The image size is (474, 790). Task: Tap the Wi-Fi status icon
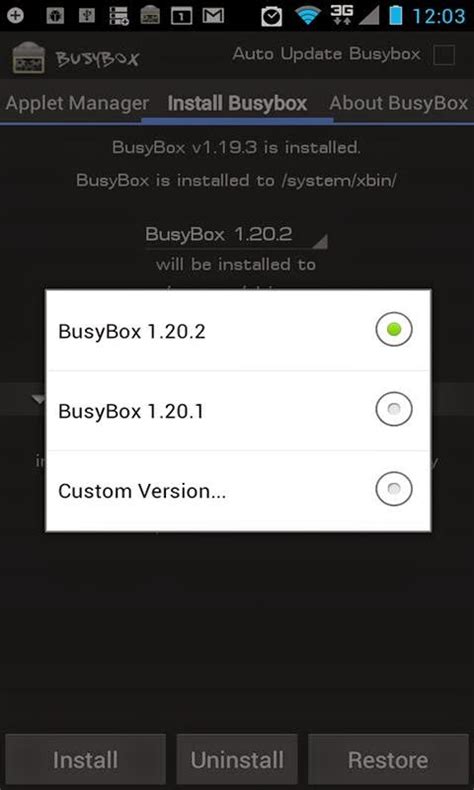pyautogui.click(x=308, y=16)
